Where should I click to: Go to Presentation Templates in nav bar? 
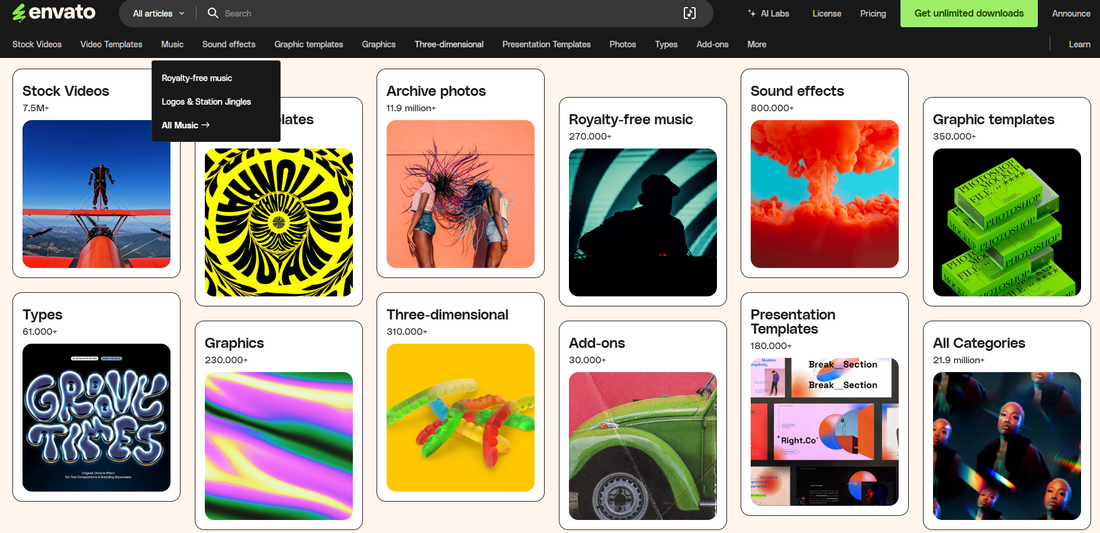pos(546,44)
